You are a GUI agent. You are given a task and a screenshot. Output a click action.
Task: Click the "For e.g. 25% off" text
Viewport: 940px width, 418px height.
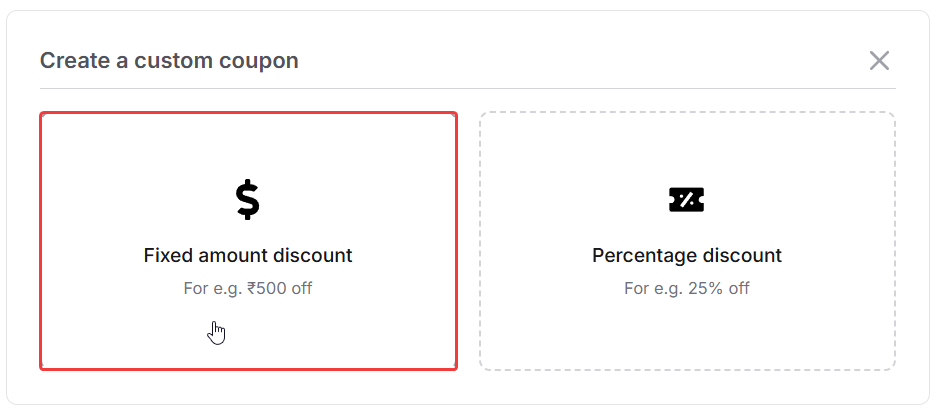tap(687, 289)
